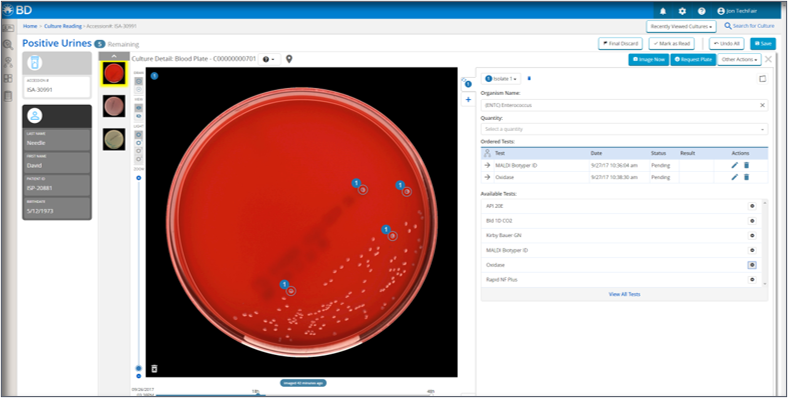Click the Undo All button

[x=727, y=44]
